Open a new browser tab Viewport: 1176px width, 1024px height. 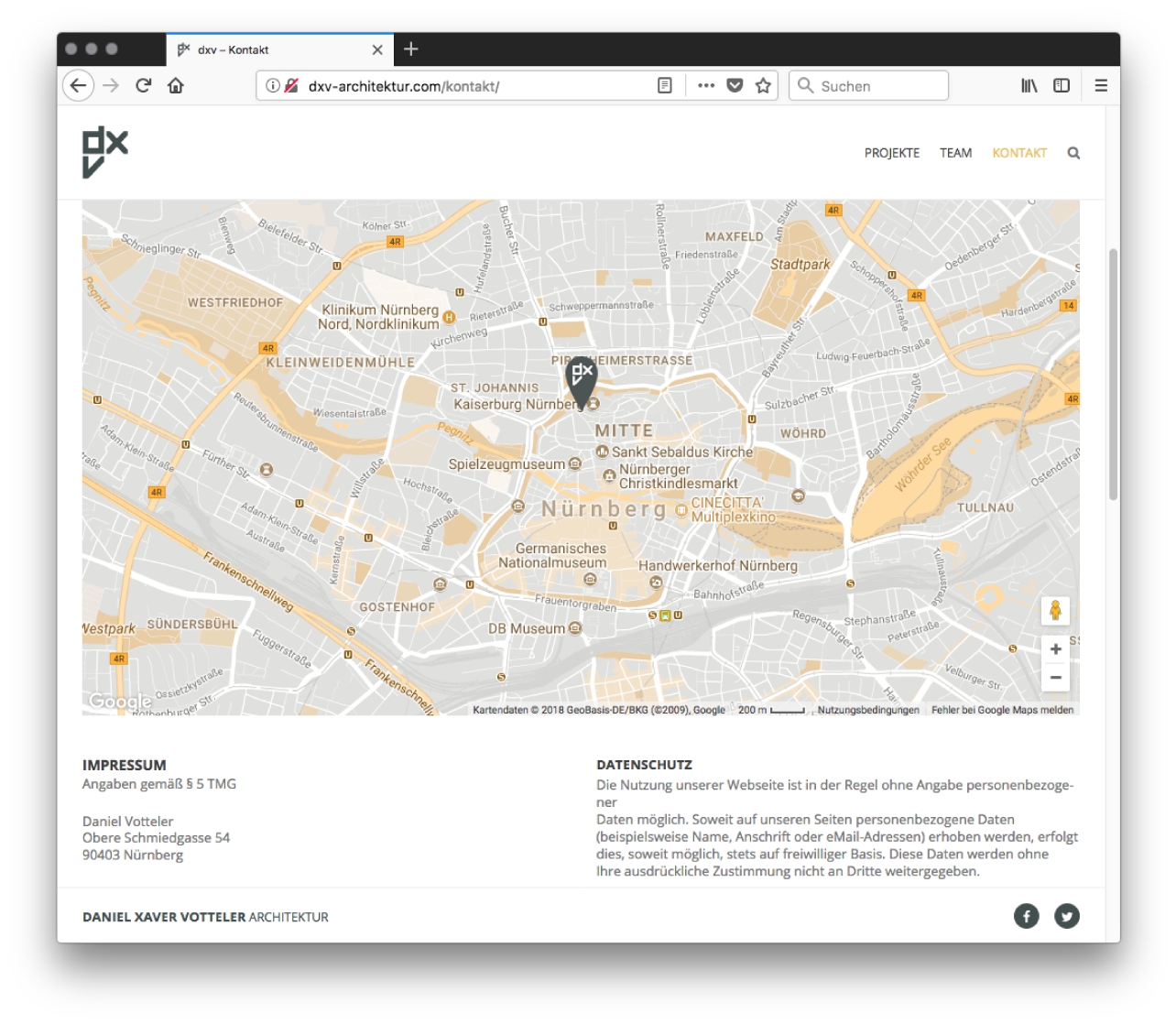(x=411, y=49)
